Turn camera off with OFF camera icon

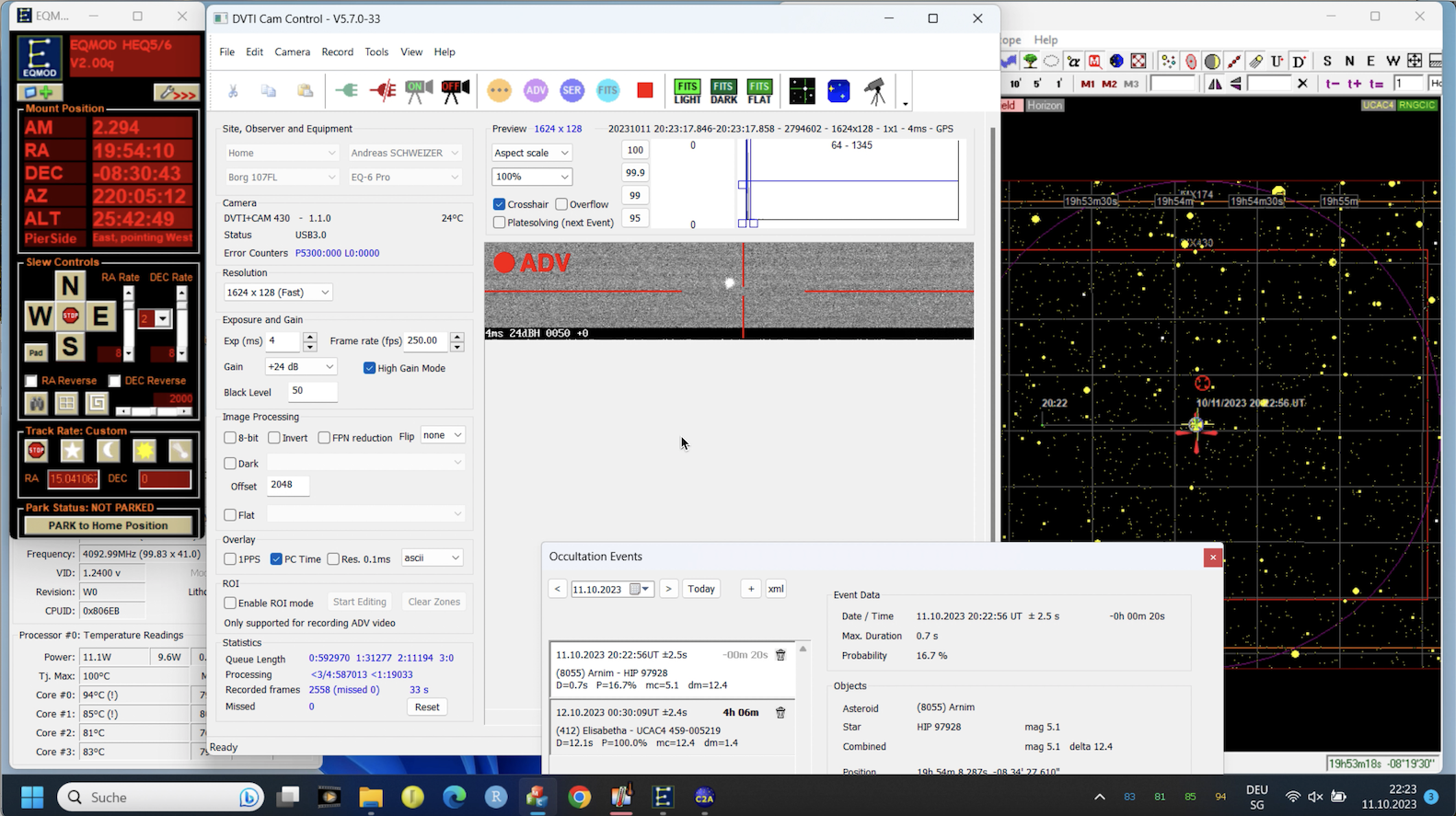pos(455,90)
